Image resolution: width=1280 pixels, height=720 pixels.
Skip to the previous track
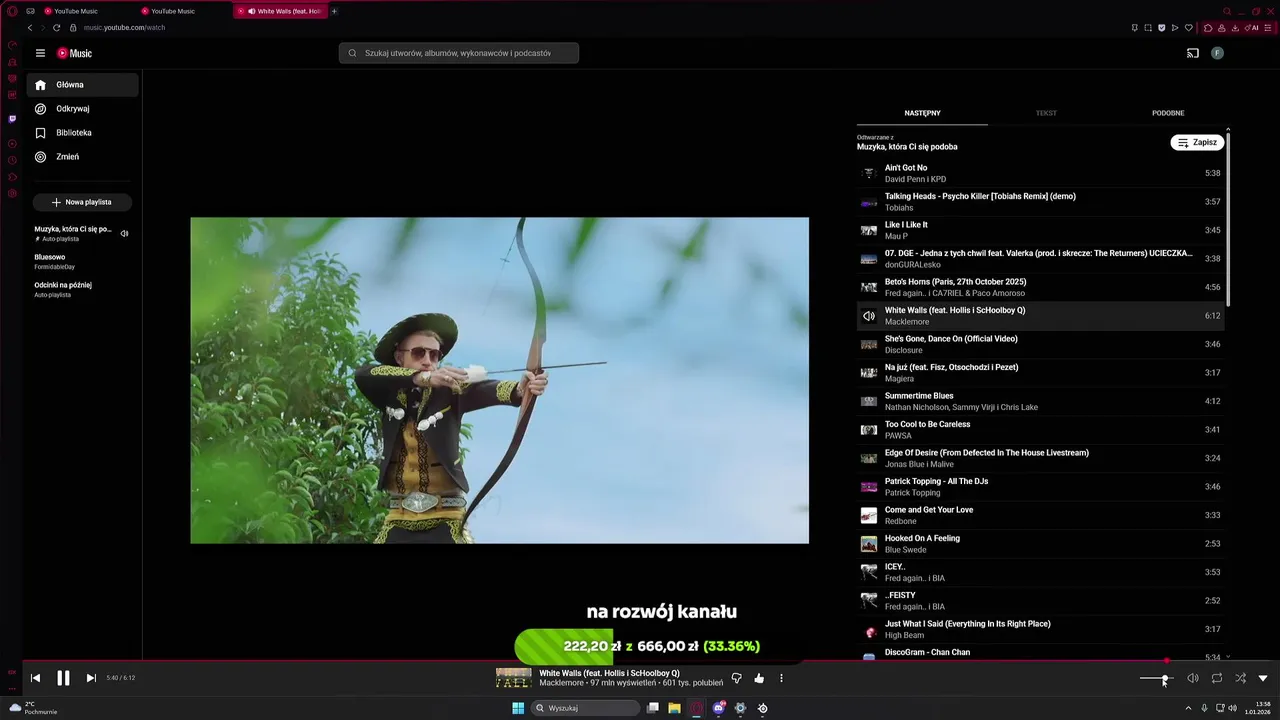coord(35,678)
